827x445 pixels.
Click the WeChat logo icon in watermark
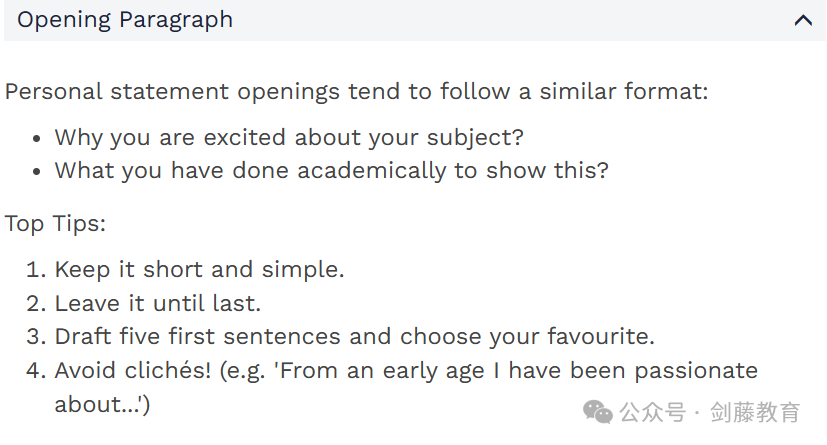[598, 412]
